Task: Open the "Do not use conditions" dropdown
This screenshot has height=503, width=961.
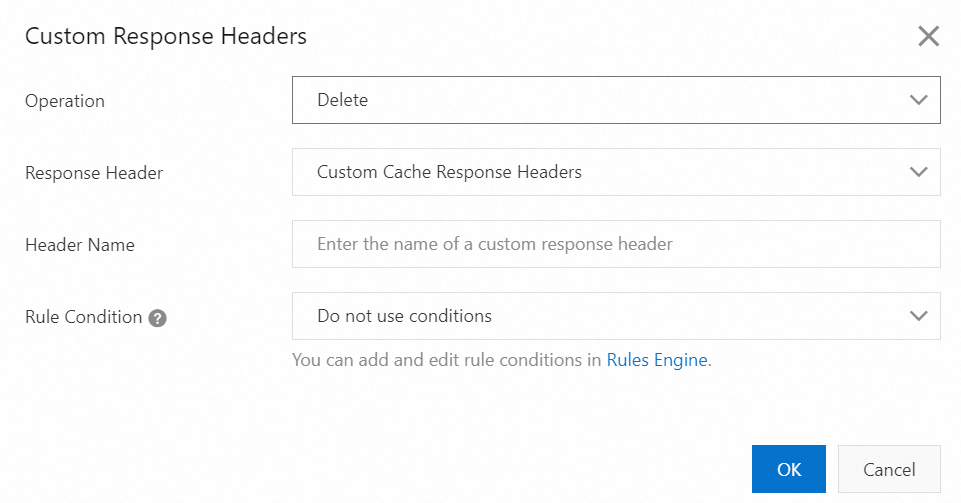Action: (615, 316)
